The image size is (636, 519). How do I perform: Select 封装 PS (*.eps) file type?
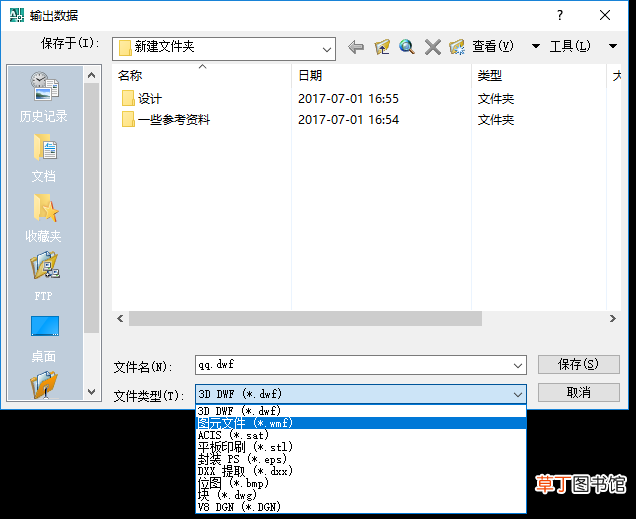(x=361, y=459)
